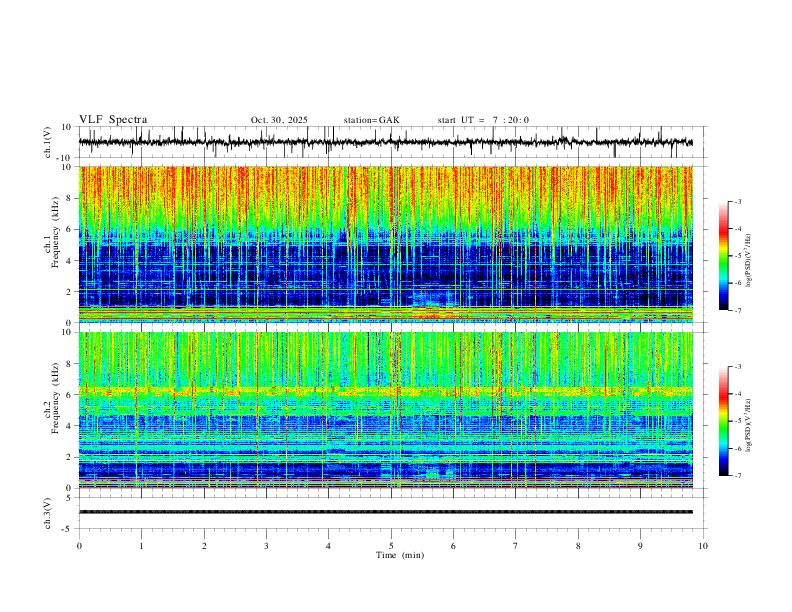
Task: Click the "8" frequency tick of ch.1 spectrogram
Action: pyautogui.click(x=69, y=198)
